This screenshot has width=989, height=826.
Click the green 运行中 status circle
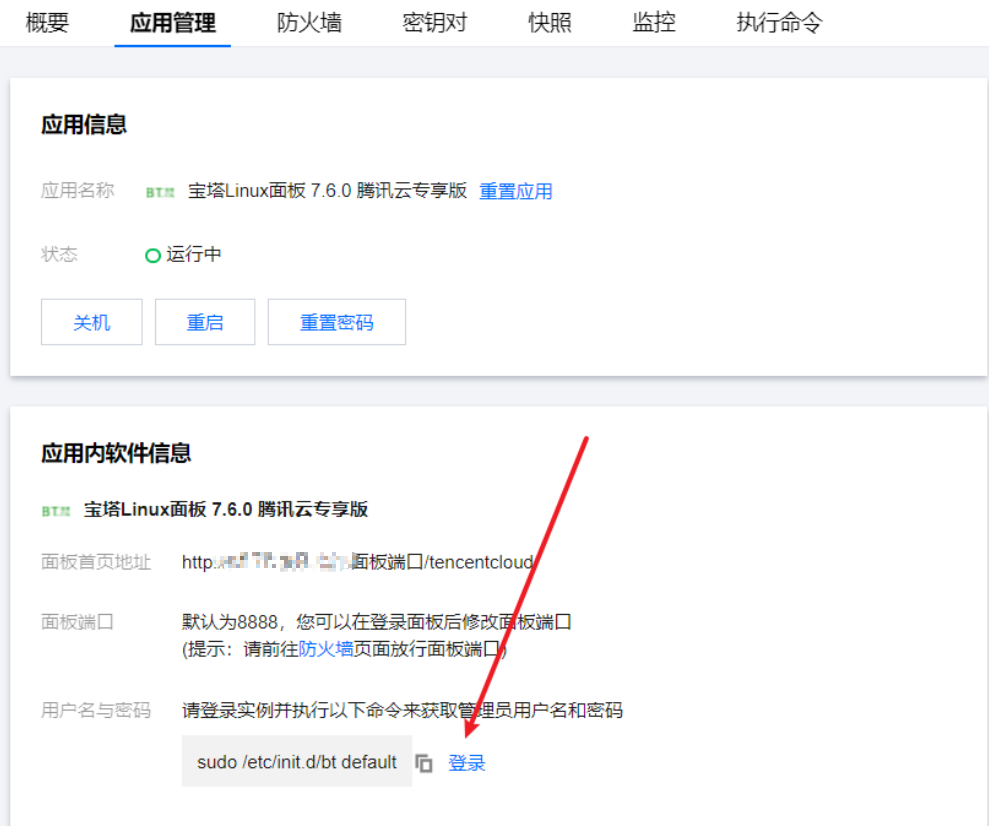[153, 255]
